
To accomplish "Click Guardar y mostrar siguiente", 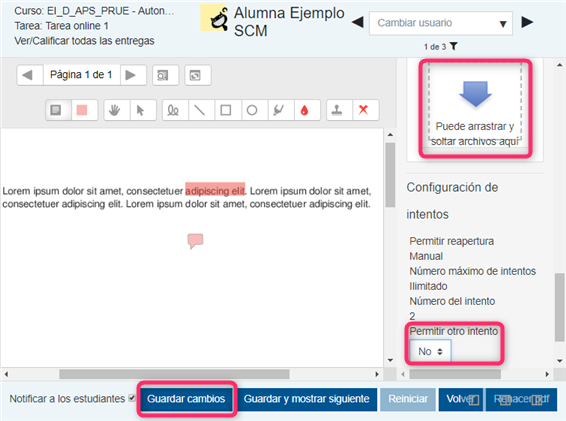I will click(306, 399).
